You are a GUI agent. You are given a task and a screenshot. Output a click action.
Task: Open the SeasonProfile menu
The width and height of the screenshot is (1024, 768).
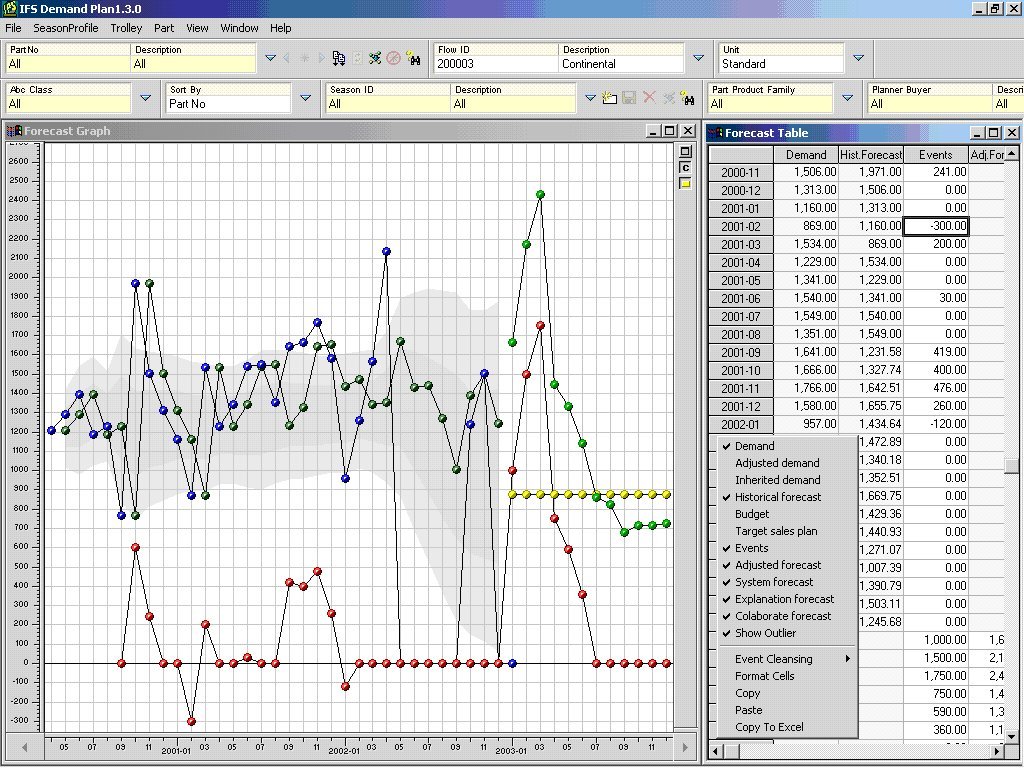pyautogui.click(x=66, y=28)
